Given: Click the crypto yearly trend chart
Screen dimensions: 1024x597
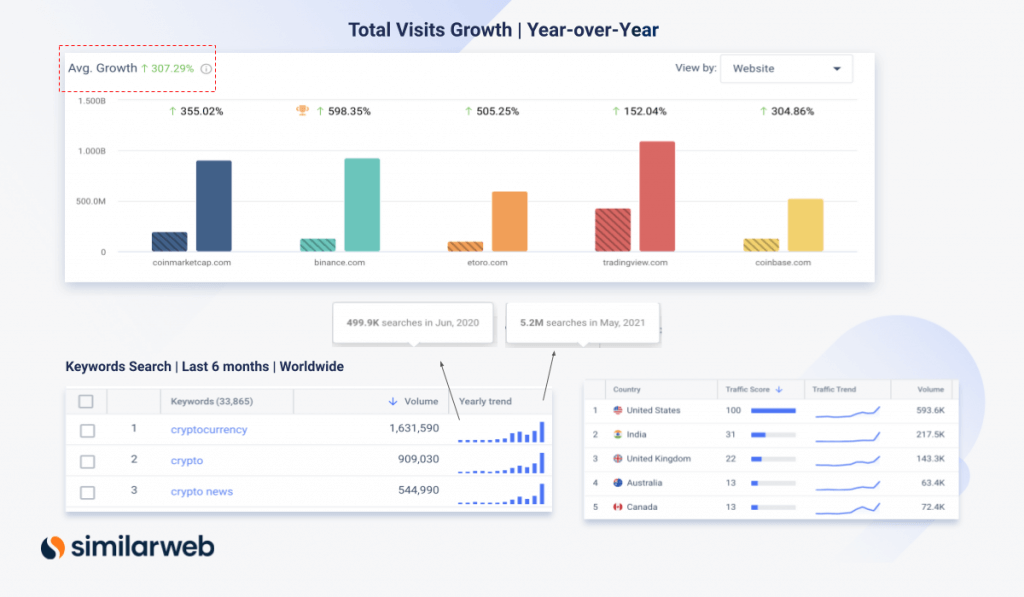Looking at the screenshot, I should (501, 463).
